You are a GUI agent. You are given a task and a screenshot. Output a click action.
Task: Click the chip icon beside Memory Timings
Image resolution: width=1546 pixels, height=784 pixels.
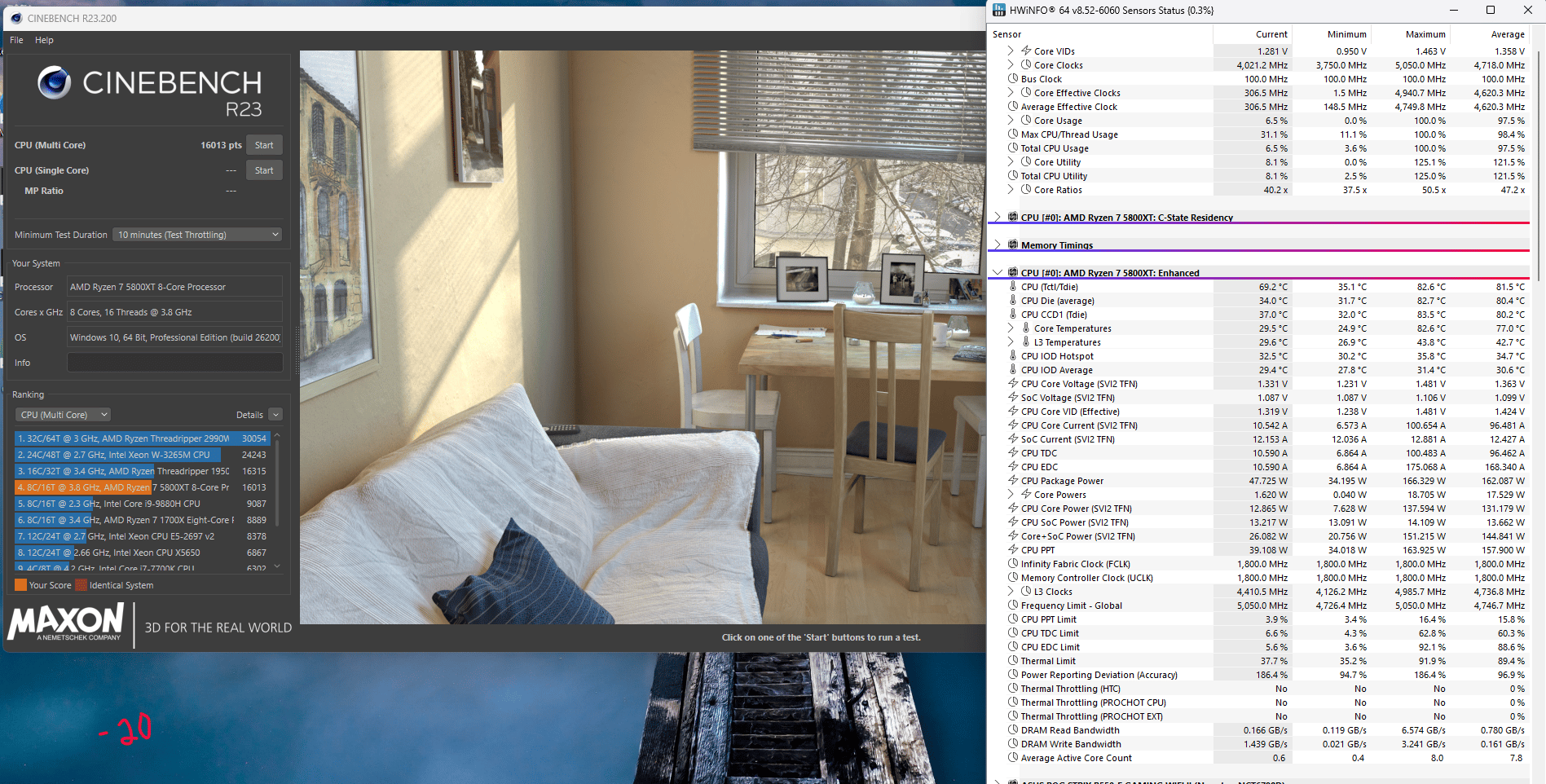click(1013, 244)
